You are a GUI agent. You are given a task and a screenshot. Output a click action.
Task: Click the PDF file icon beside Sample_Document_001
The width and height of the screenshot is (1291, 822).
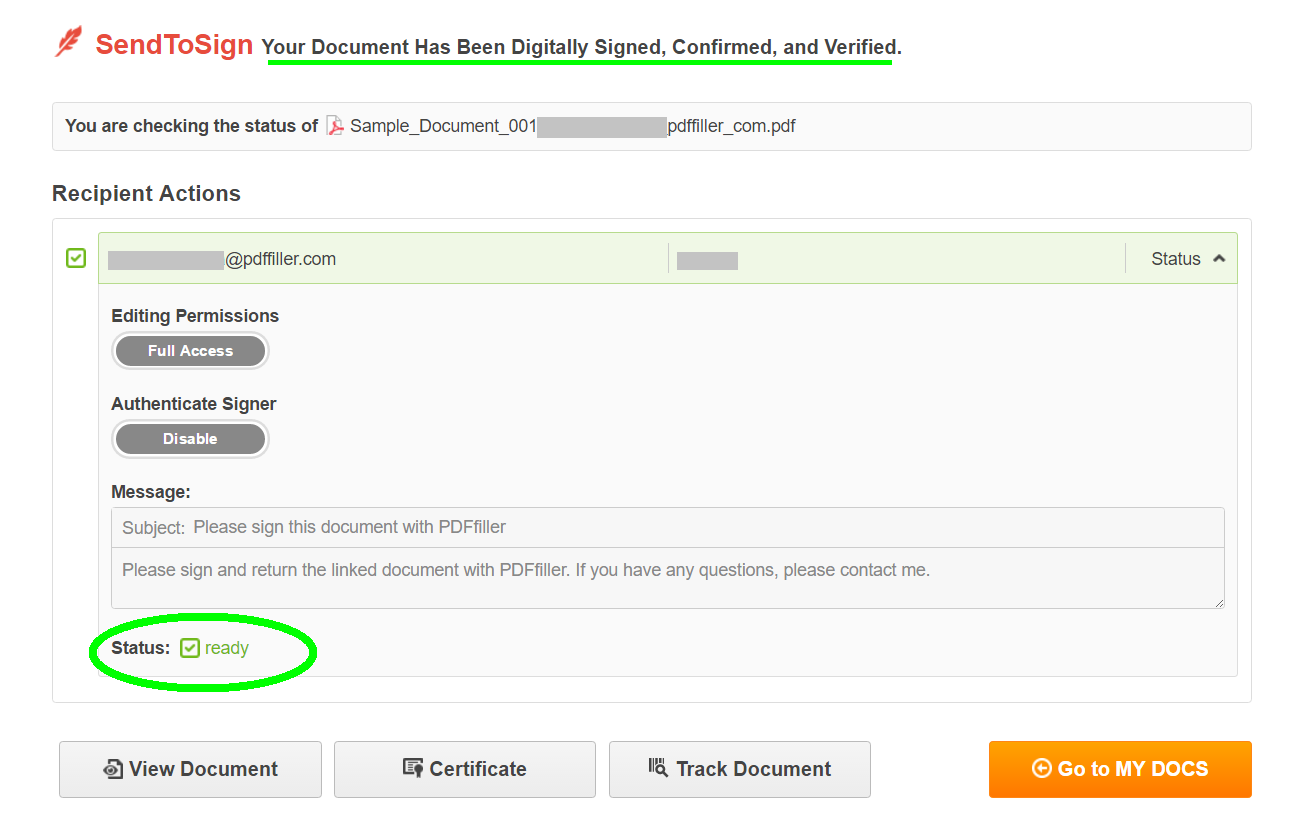coord(335,126)
